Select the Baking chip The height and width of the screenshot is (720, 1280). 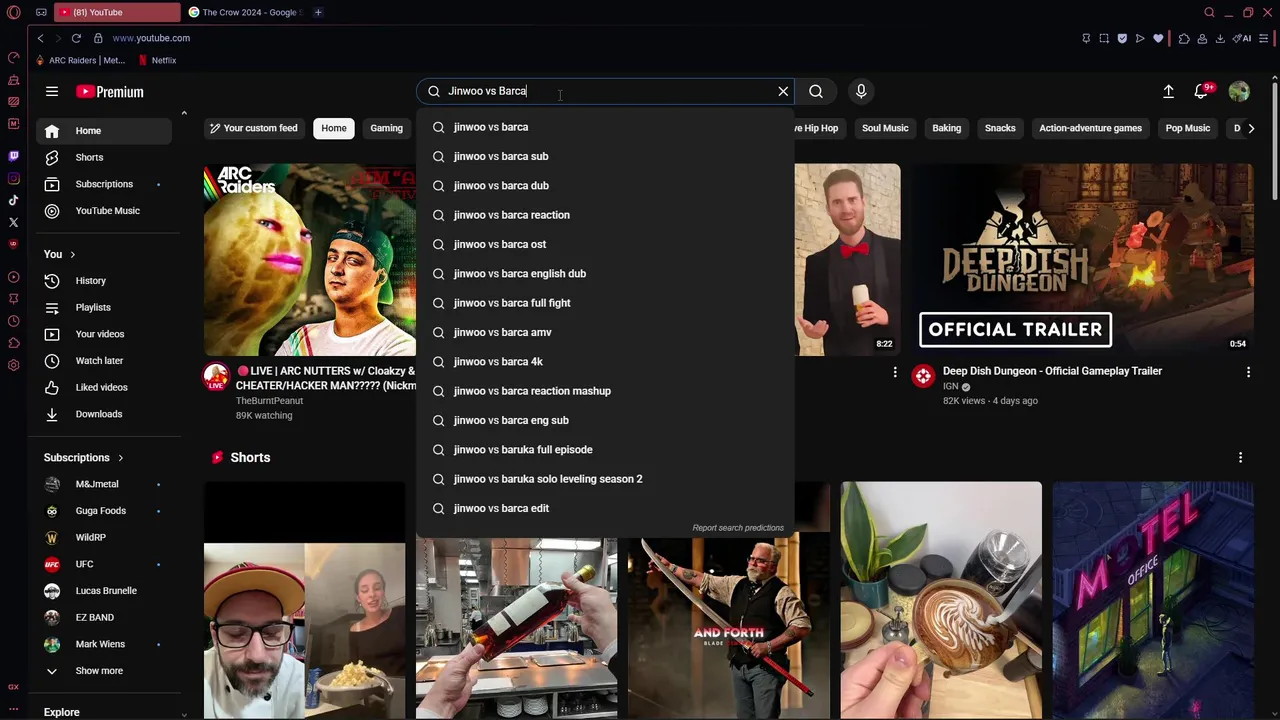pos(946,128)
